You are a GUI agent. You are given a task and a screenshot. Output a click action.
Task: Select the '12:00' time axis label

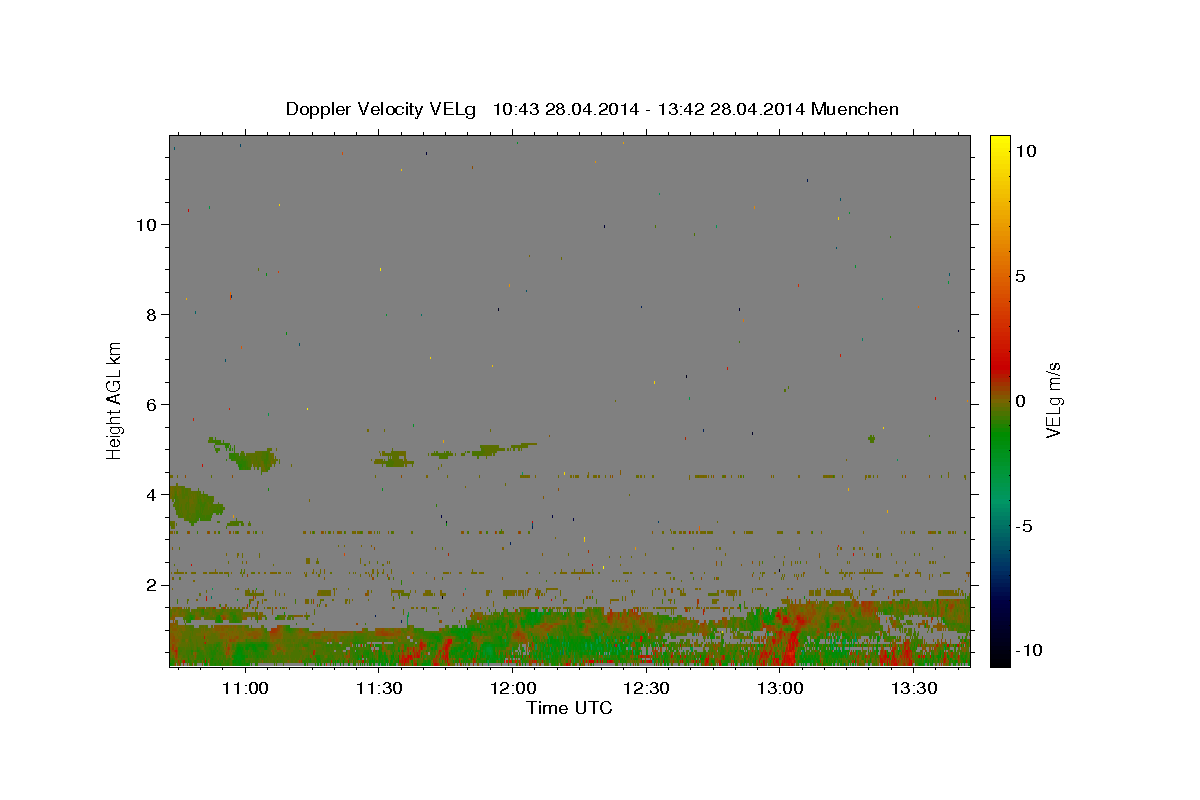512,688
